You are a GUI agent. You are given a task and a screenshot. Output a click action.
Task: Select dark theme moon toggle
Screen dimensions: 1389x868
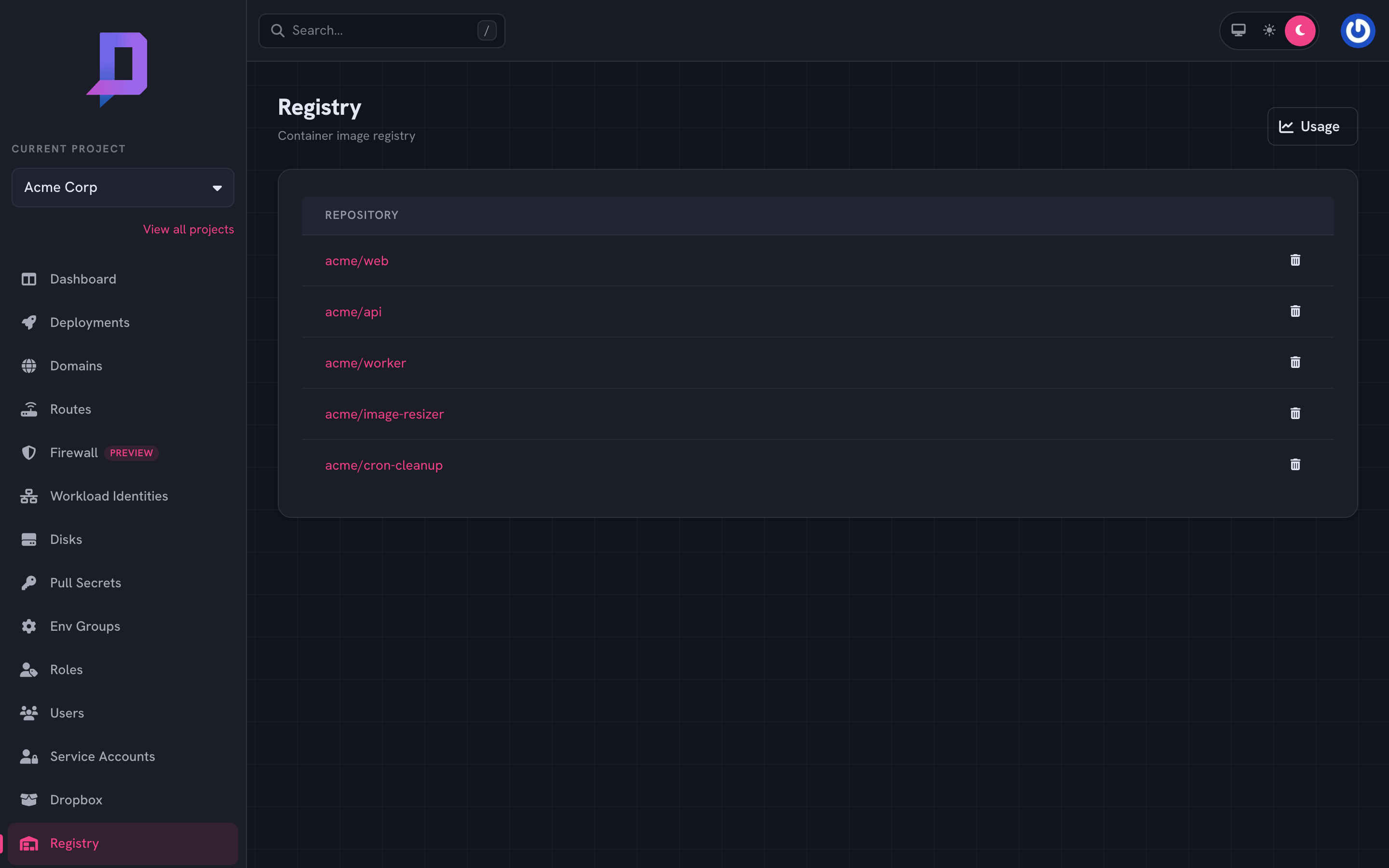[x=1299, y=30]
